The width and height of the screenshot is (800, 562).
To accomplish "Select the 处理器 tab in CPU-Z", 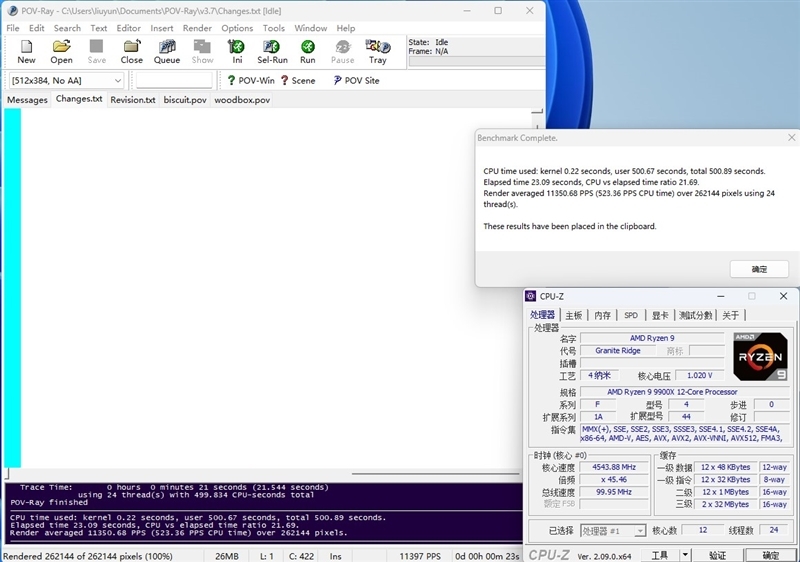I will point(542,315).
